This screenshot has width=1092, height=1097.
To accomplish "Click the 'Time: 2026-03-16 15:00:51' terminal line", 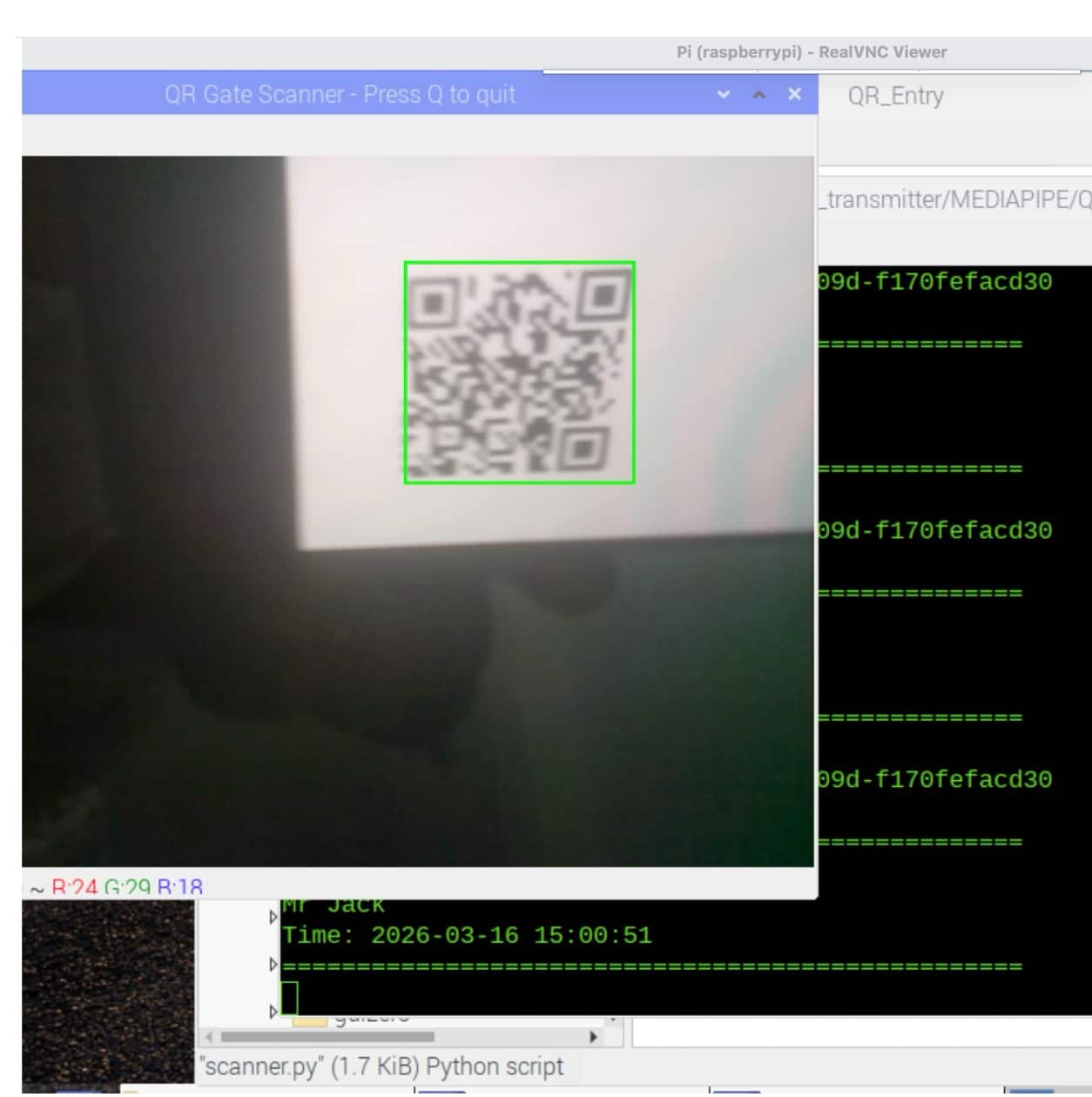I will [x=467, y=936].
